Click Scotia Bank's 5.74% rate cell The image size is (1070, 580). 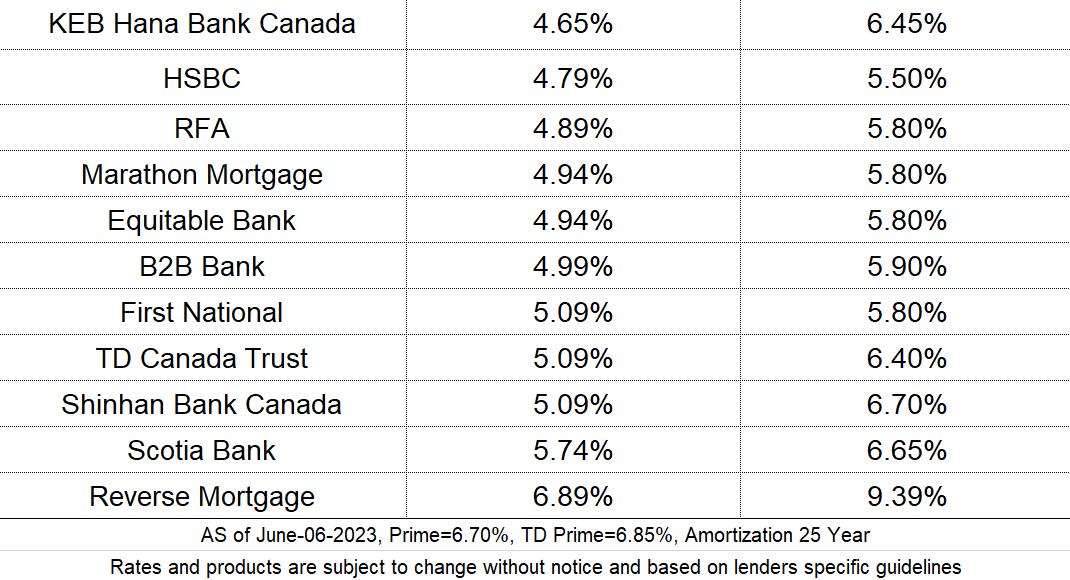pos(573,450)
